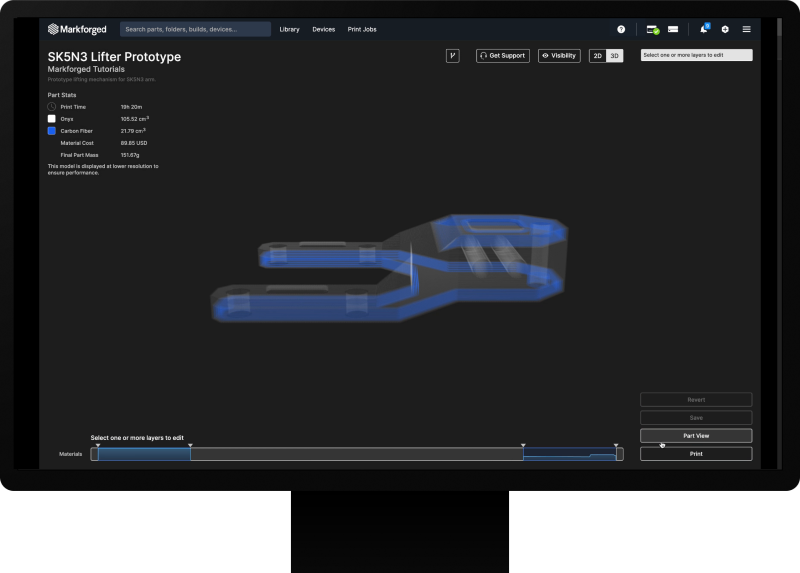The height and width of the screenshot is (573, 800).
Task: Open printer status icon with green check
Action: pyautogui.click(x=653, y=30)
